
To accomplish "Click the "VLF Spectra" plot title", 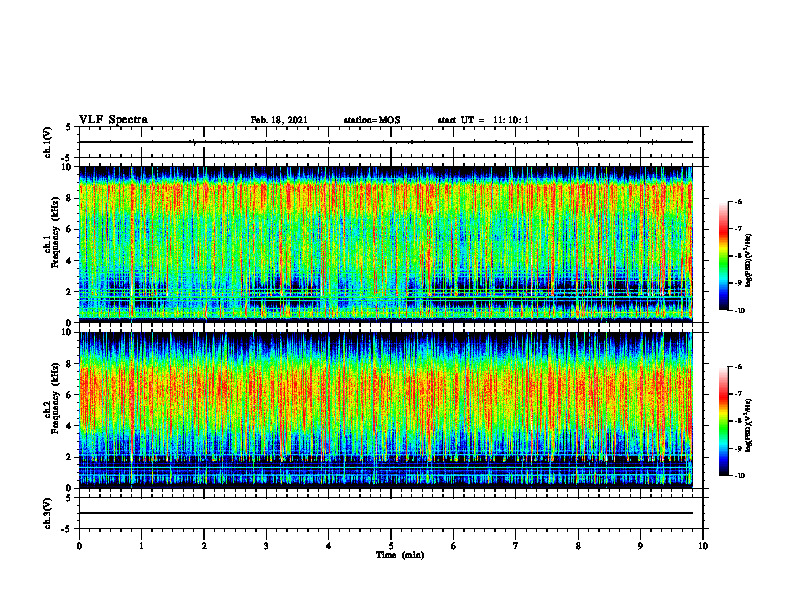I will pyautogui.click(x=113, y=120).
